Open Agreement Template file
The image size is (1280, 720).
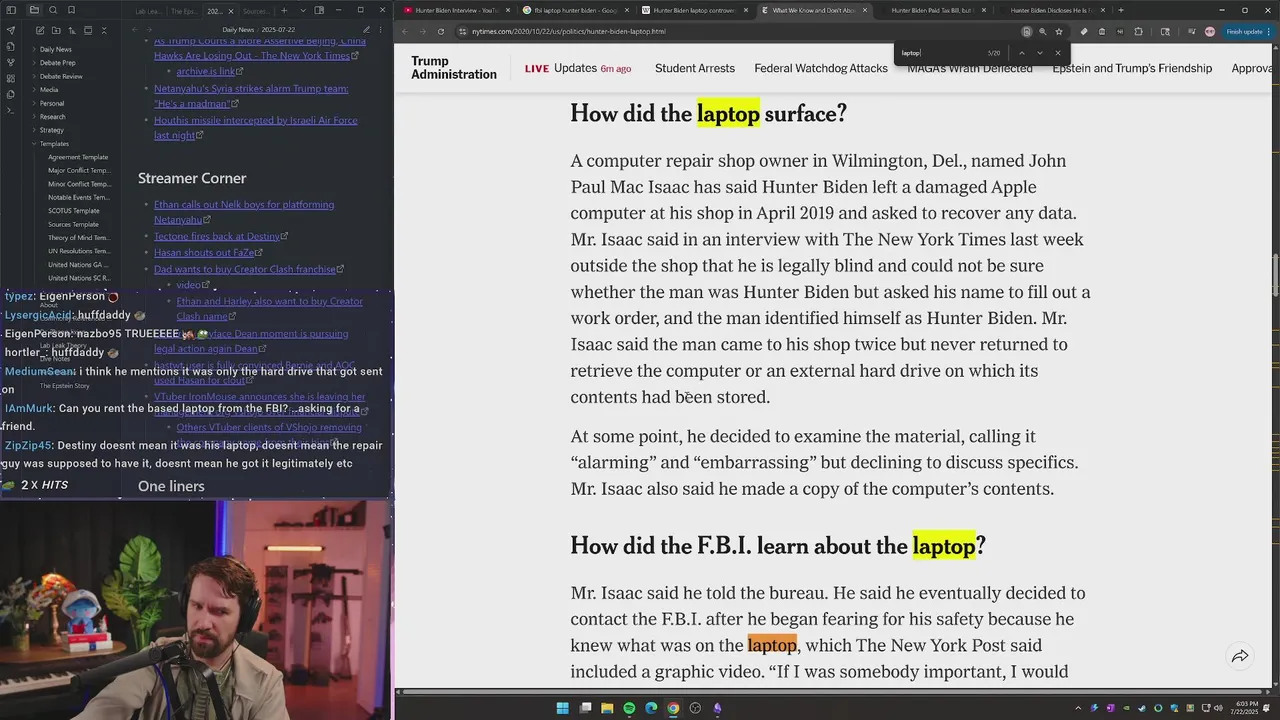[x=78, y=157]
